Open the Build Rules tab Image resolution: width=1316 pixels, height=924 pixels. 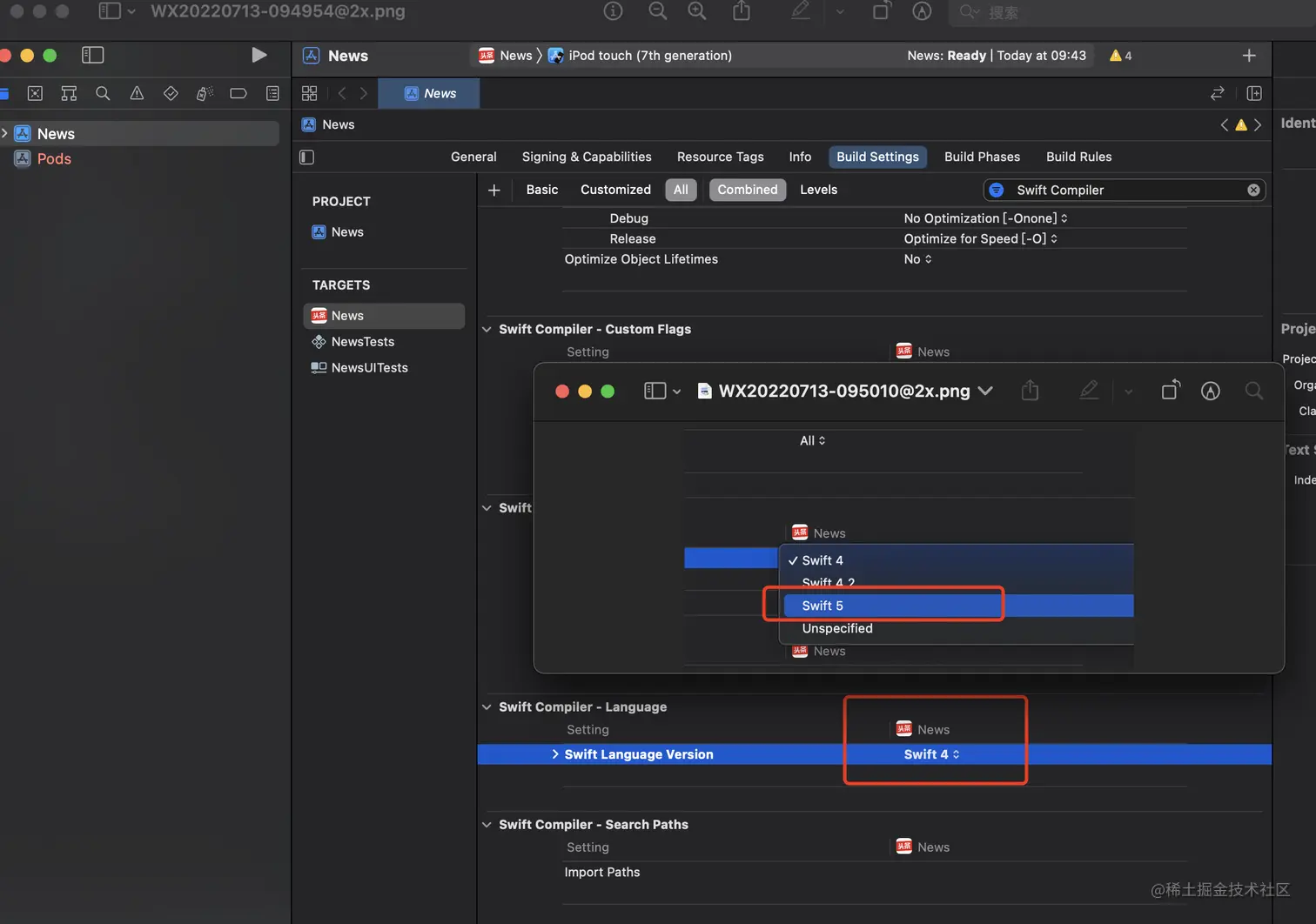(1079, 157)
